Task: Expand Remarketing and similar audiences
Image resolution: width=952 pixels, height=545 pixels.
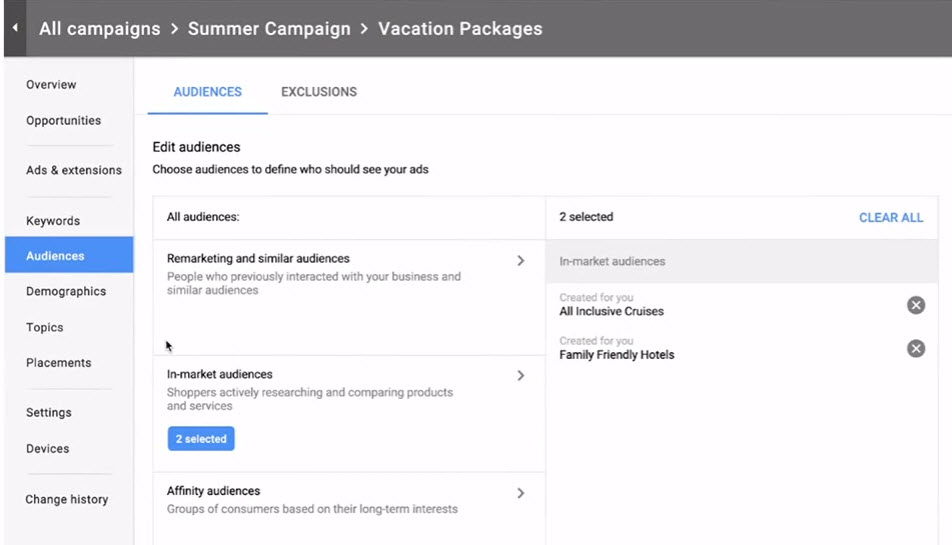Action: coord(520,260)
